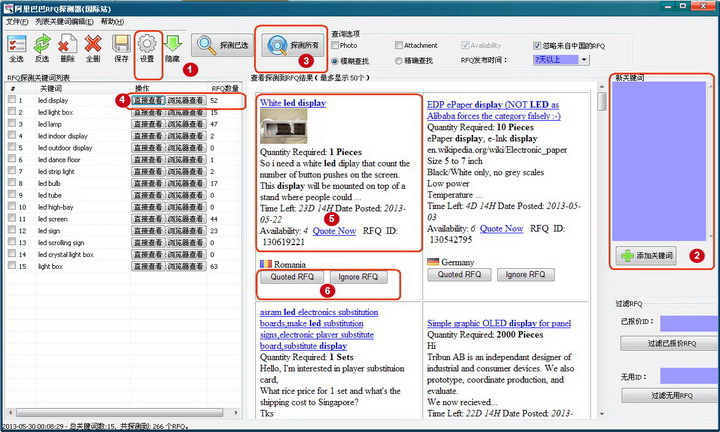Open the White led display link
The width and height of the screenshot is (720, 432).
click(x=292, y=103)
